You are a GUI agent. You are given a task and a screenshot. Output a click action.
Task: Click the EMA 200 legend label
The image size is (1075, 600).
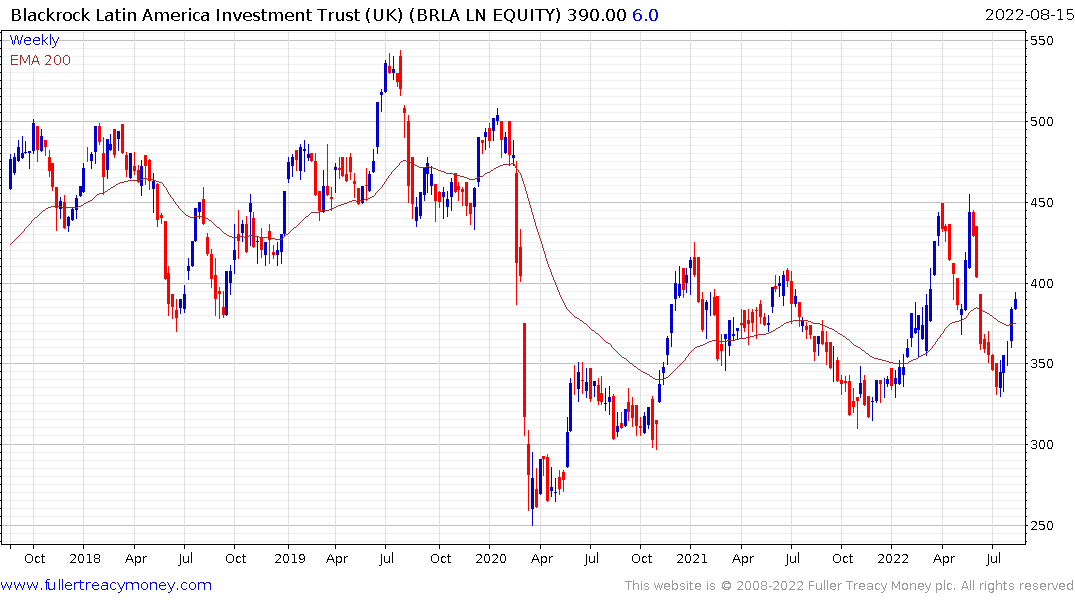point(40,60)
